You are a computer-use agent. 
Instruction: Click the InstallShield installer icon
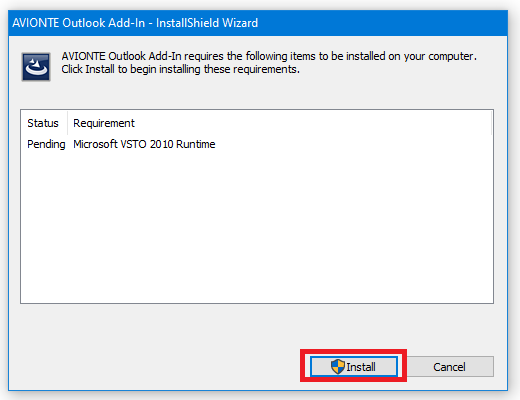click(36, 67)
